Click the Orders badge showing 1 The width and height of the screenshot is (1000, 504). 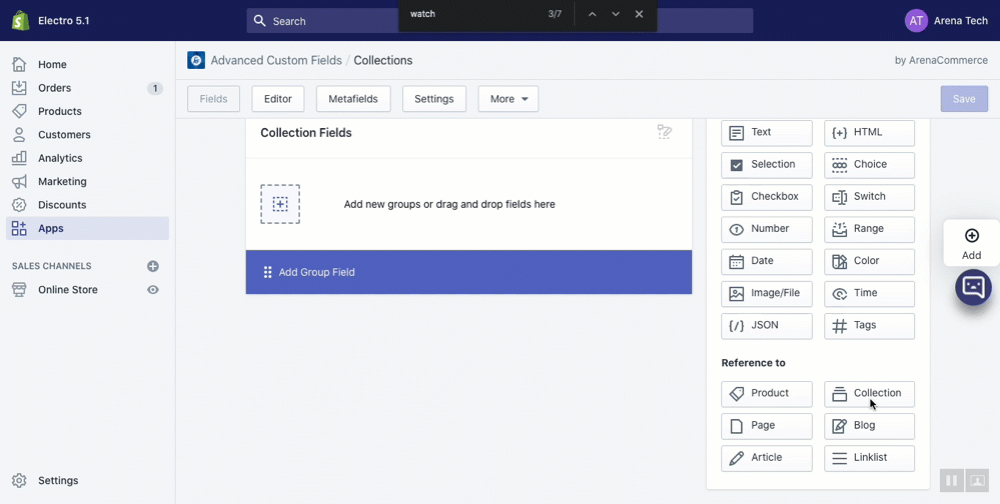pos(155,88)
